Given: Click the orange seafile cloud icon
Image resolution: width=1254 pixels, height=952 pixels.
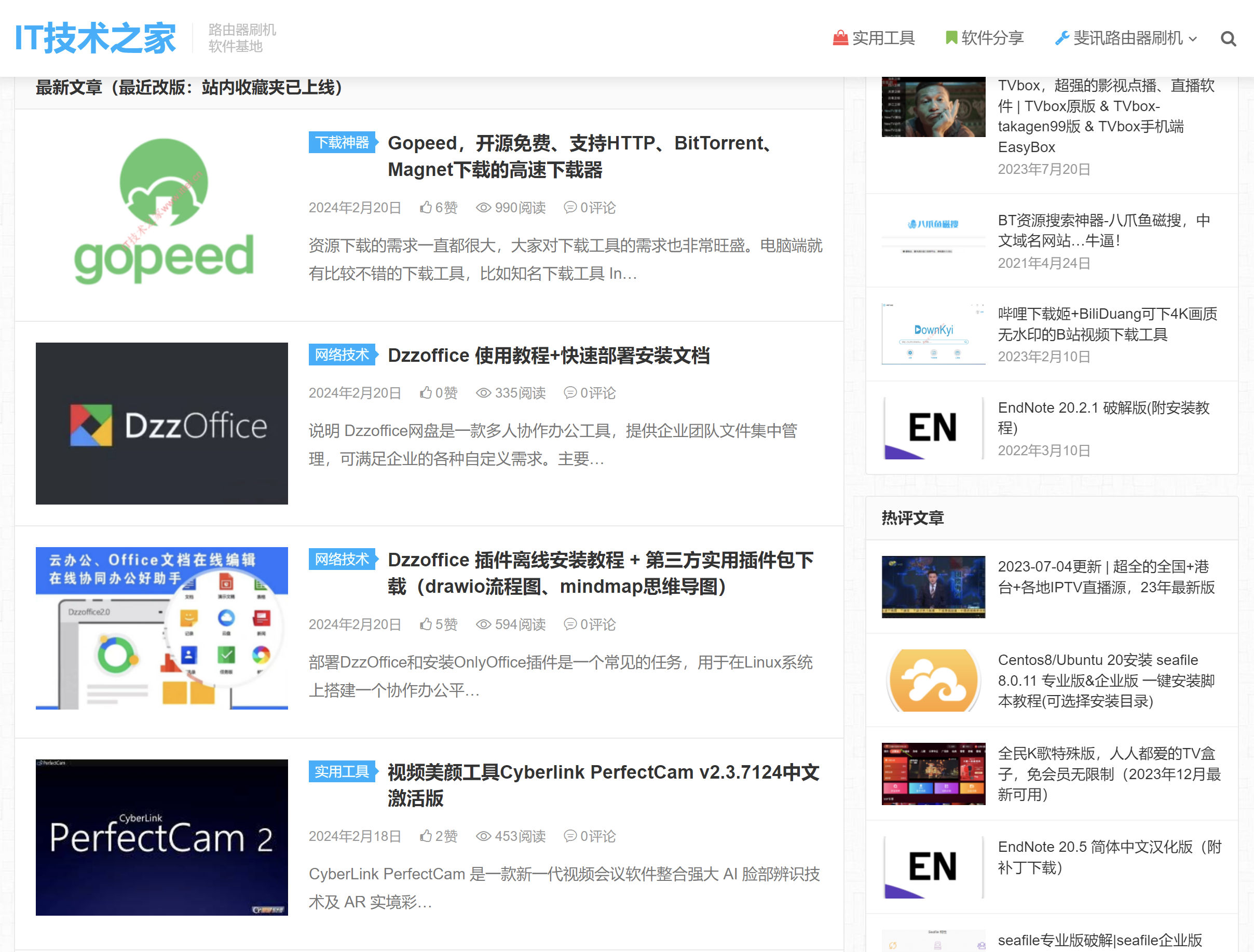Looking at the screenshot, I should [933, 681].
